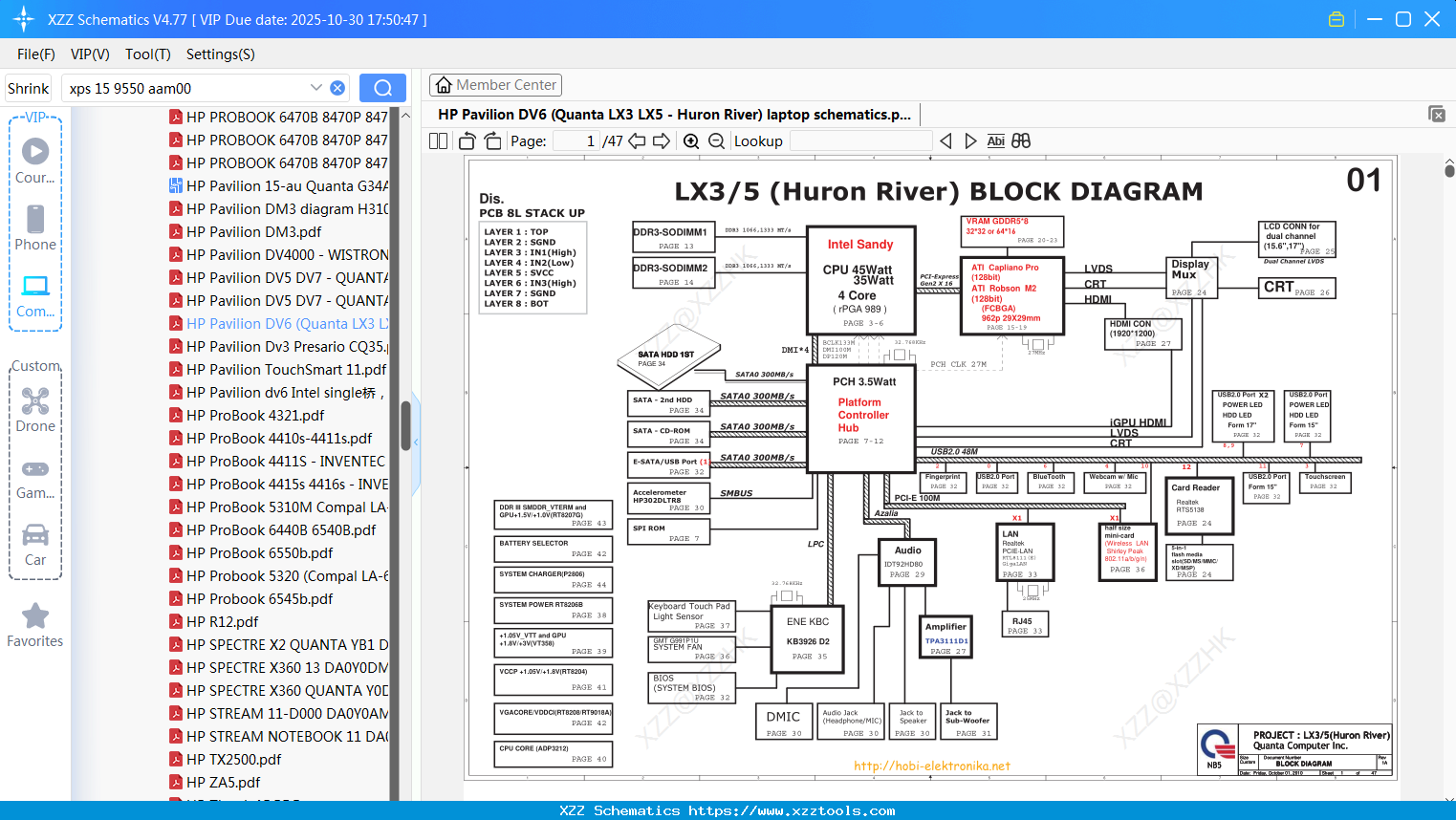This screenshot has width=1456, height=820.
Task: Toggle the two-page view icon
Action: coord(438,140)
